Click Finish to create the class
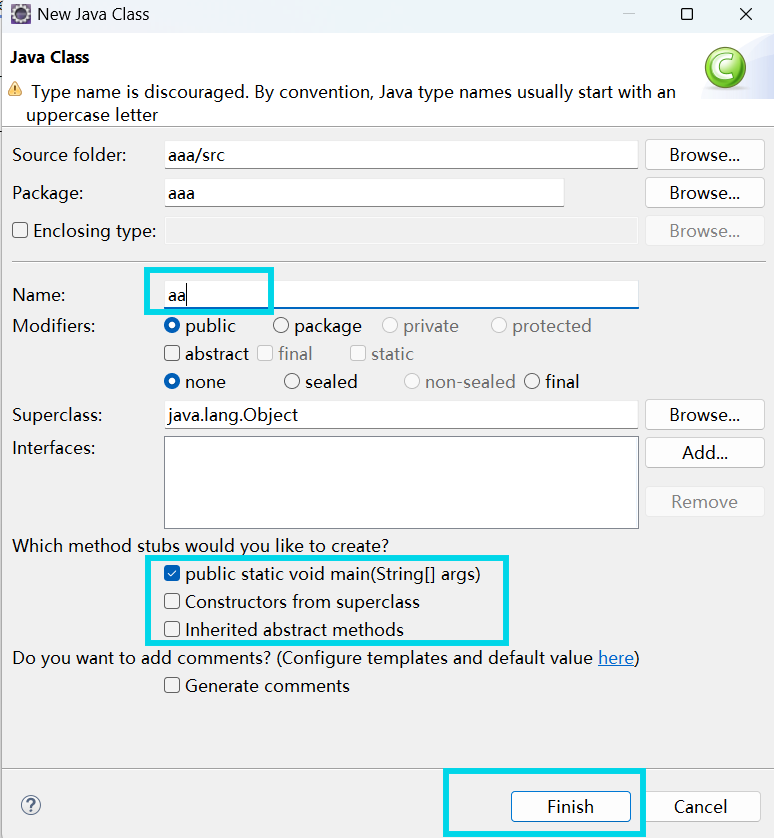The image size is (774, 838). pyautogui.click(x=570, y=806)
